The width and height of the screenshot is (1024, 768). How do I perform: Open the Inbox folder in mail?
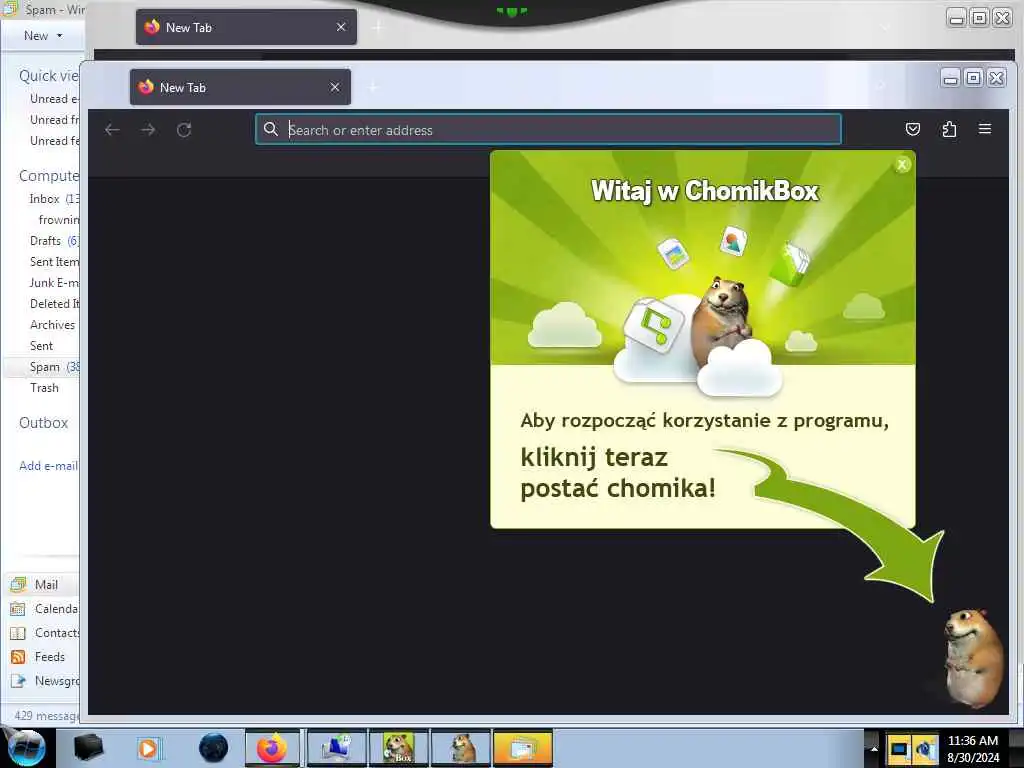pos(54,199)
